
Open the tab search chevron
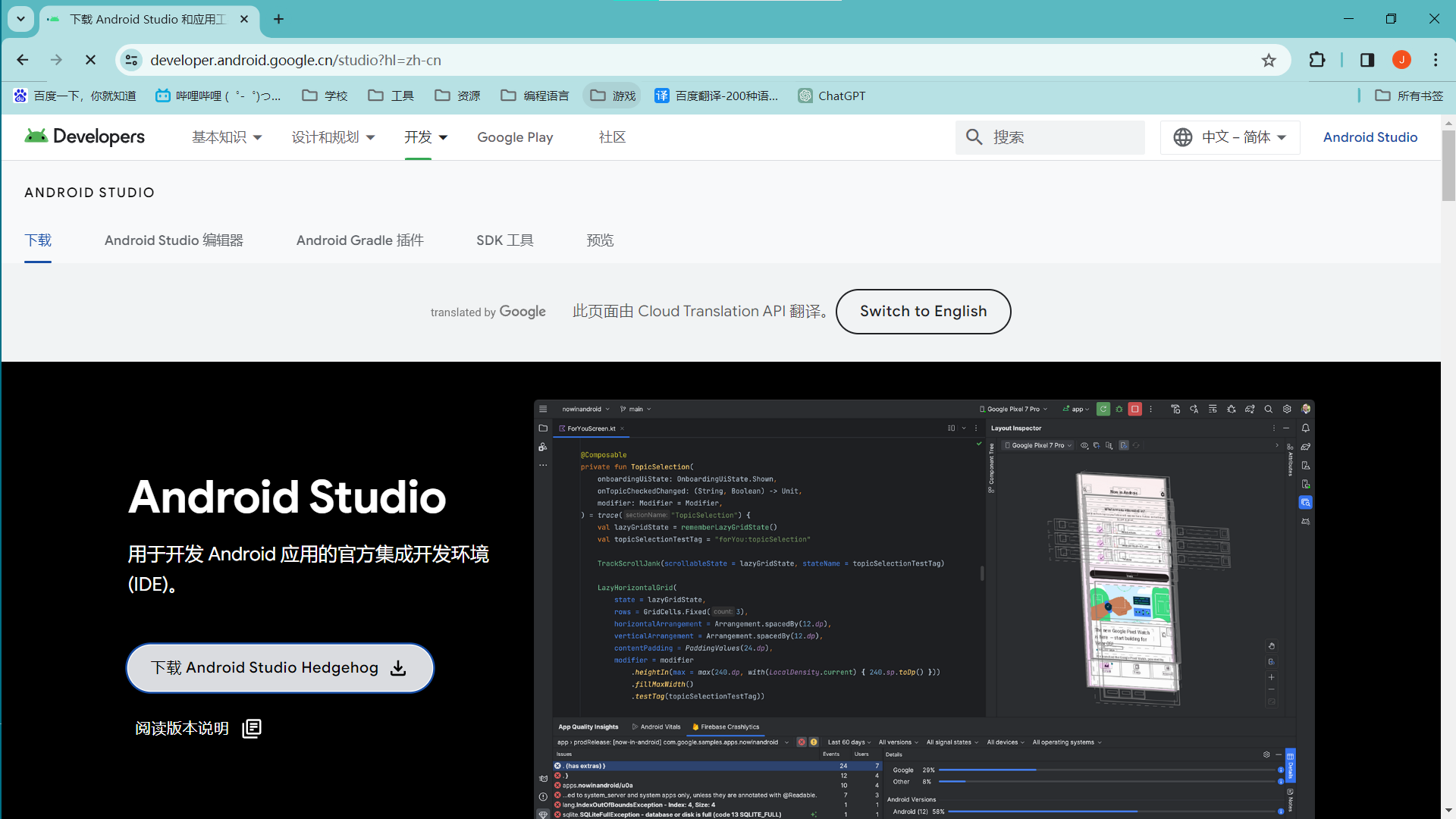pos(20,19)
